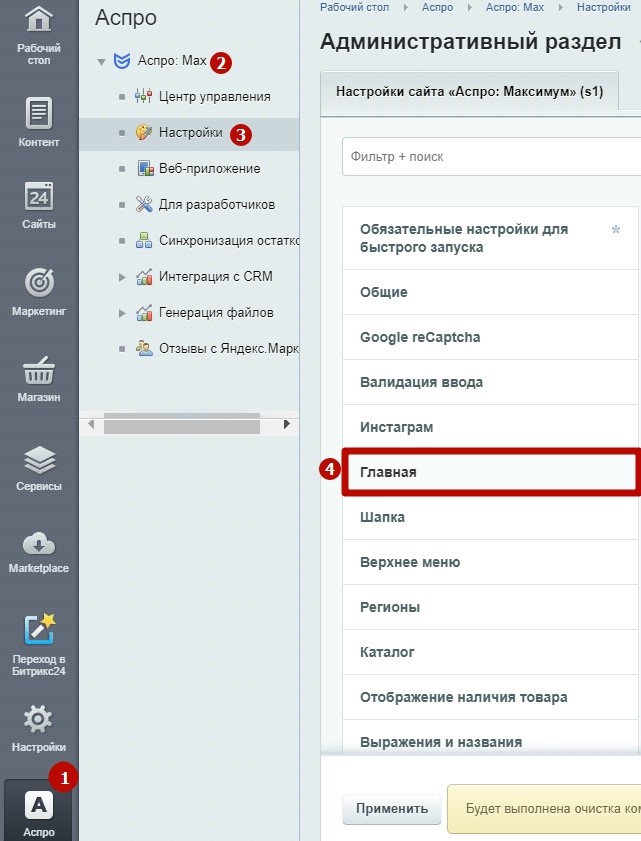Open Отзывы с Яндекс.Маркет tree item

229,349
